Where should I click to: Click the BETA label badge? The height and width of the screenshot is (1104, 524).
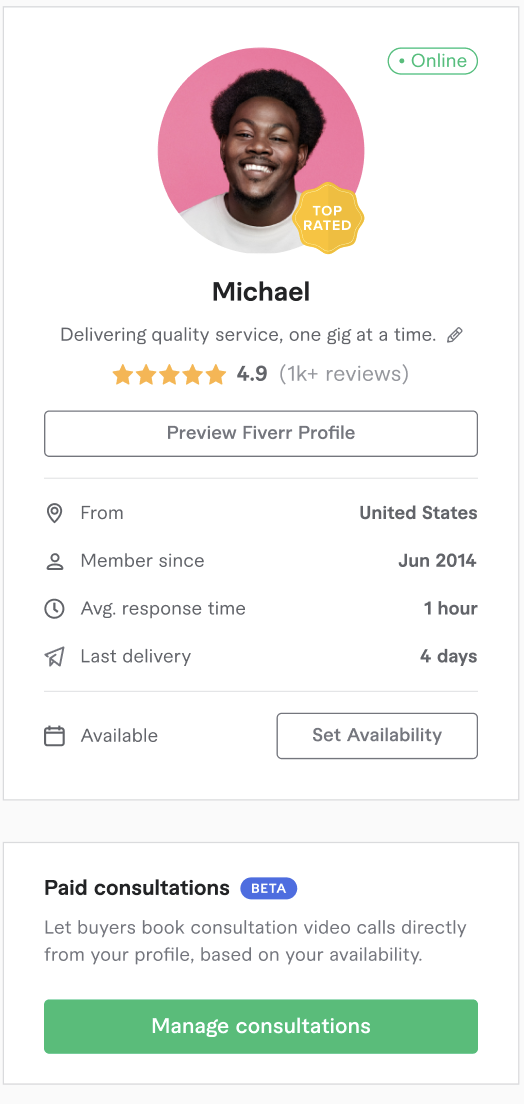click(x=268, y=888)
